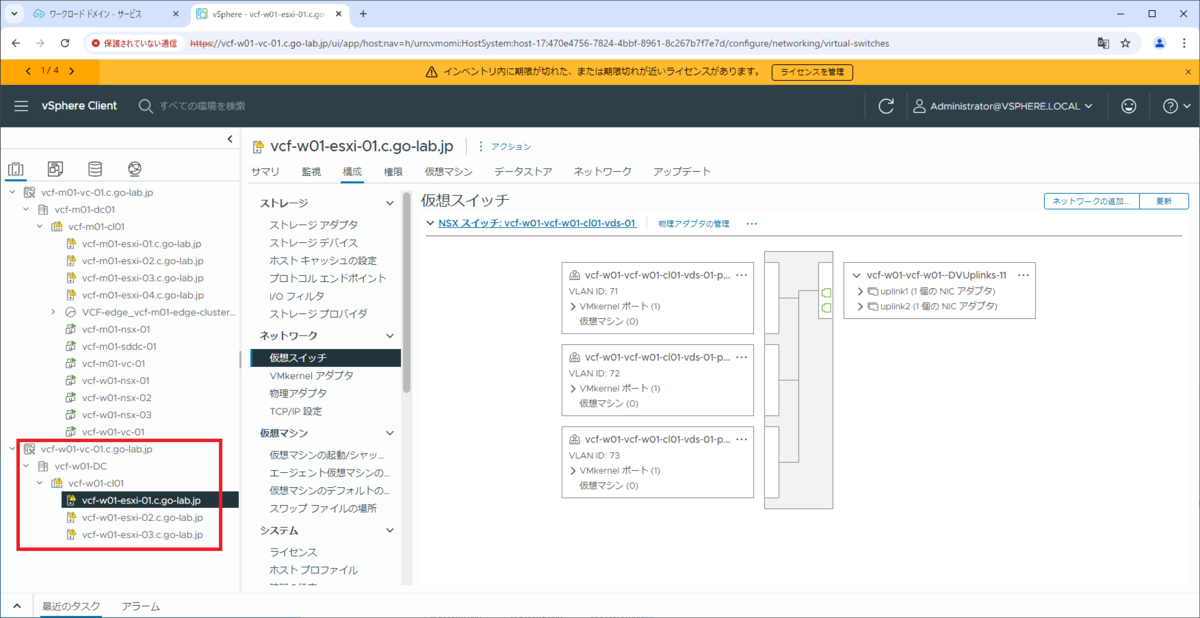The image size is (1200, 618).
Task: Collapse the vcf-m01-dc01 datacenter node
Action: click(x=26, y=210)
